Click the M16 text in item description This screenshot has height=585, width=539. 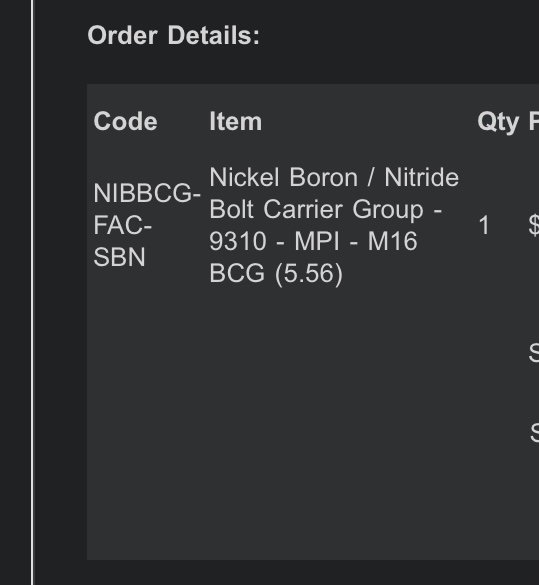point(392,241)
